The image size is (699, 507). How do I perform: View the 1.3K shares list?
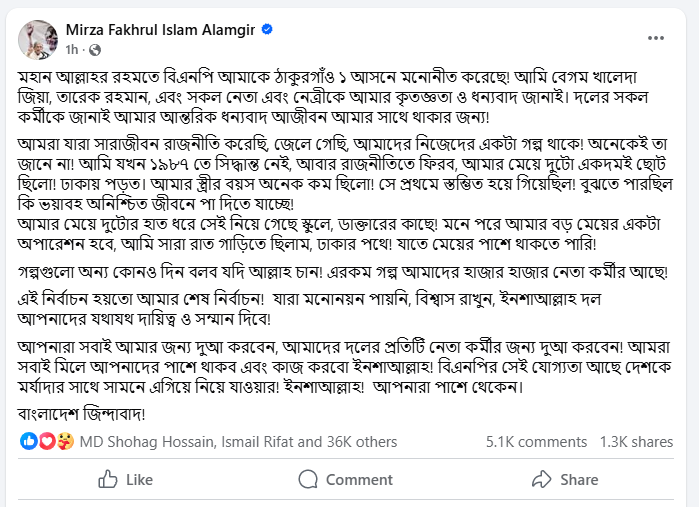click(636, 441)
